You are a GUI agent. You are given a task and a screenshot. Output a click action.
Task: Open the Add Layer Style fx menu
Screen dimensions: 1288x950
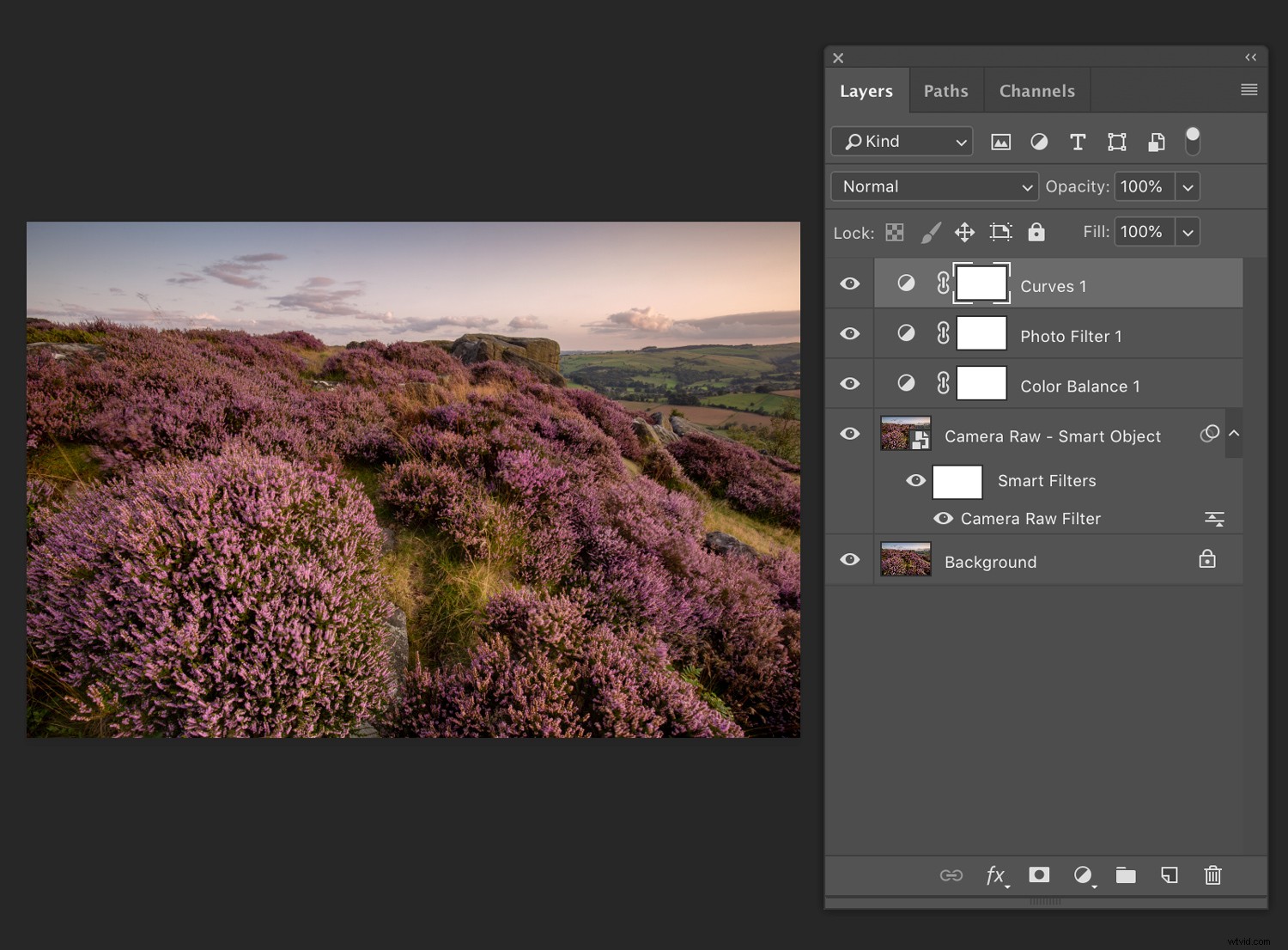point(996,875)
